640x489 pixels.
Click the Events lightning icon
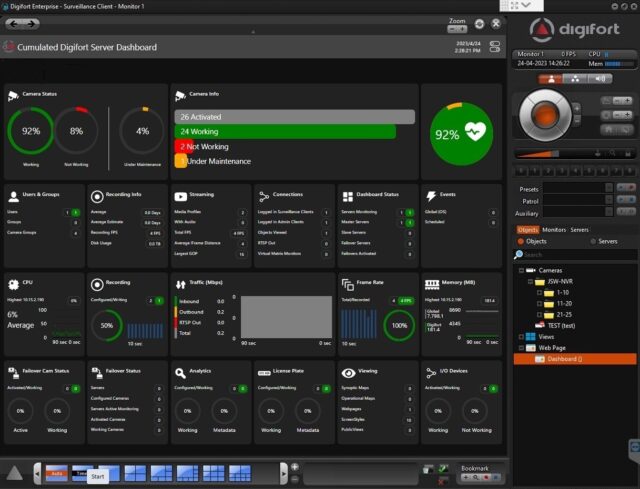click(x=431, y=196)
